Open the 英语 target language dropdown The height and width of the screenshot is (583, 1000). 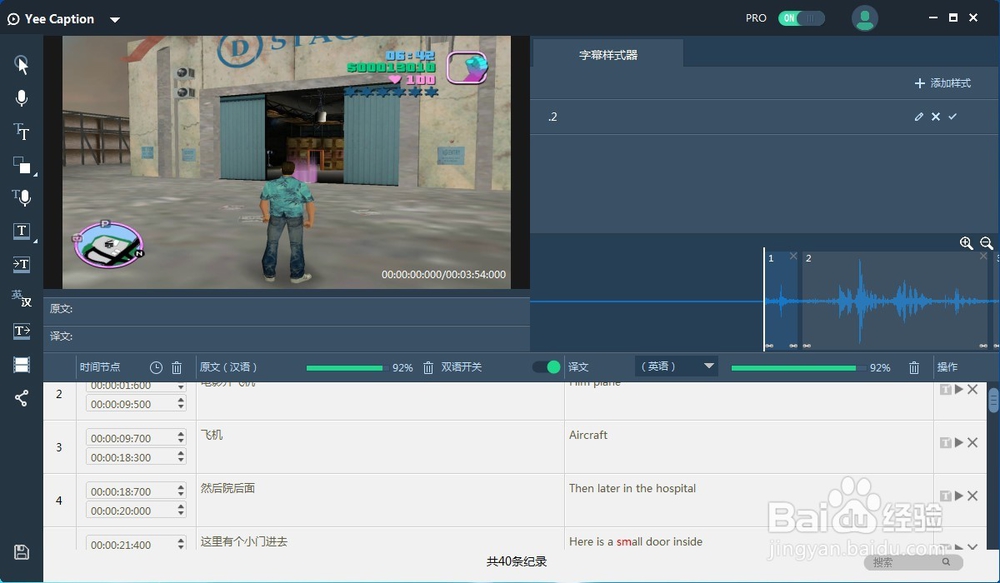point(677,366)
